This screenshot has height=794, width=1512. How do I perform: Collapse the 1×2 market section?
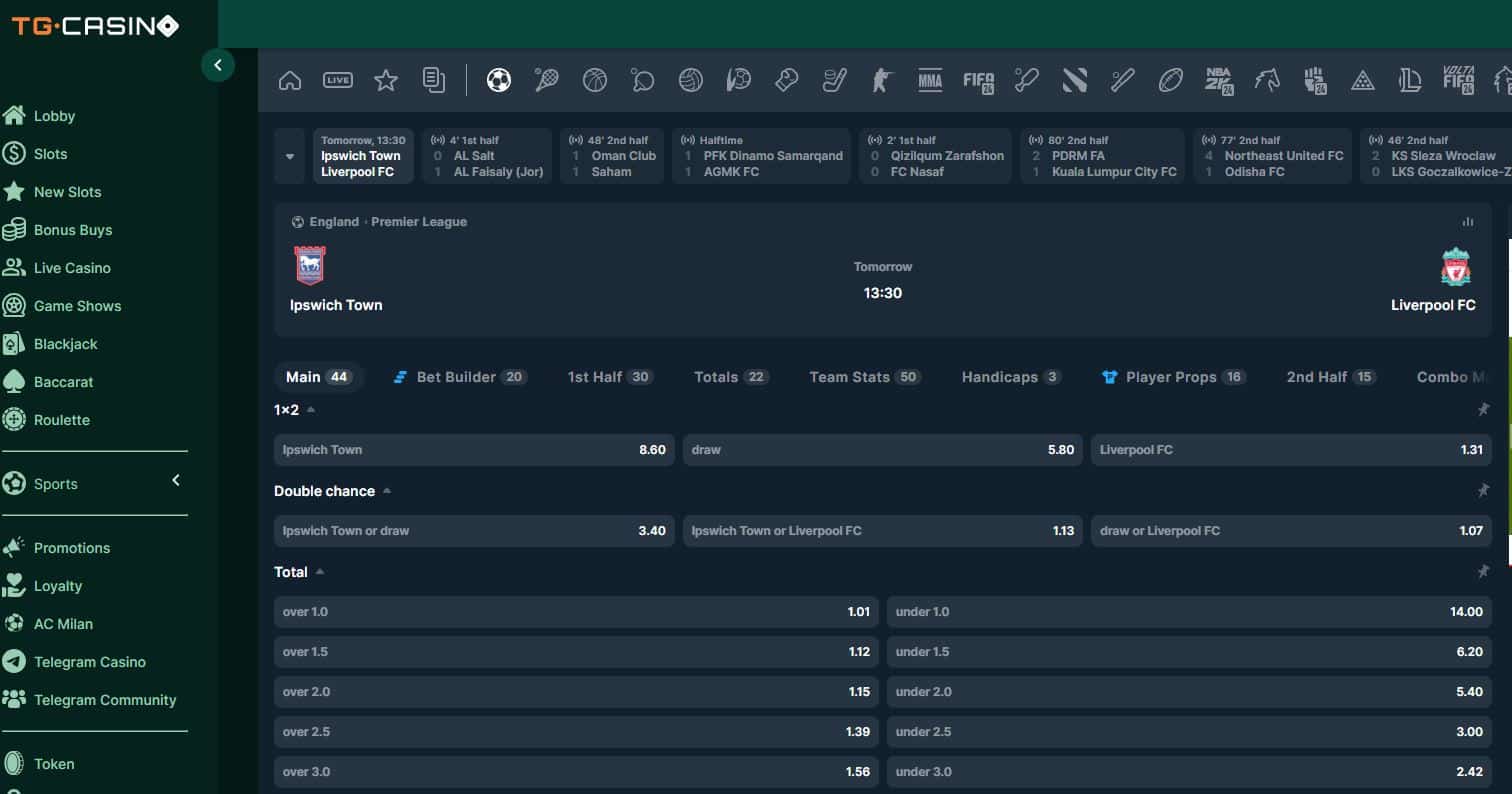click(x=311, y=409)
